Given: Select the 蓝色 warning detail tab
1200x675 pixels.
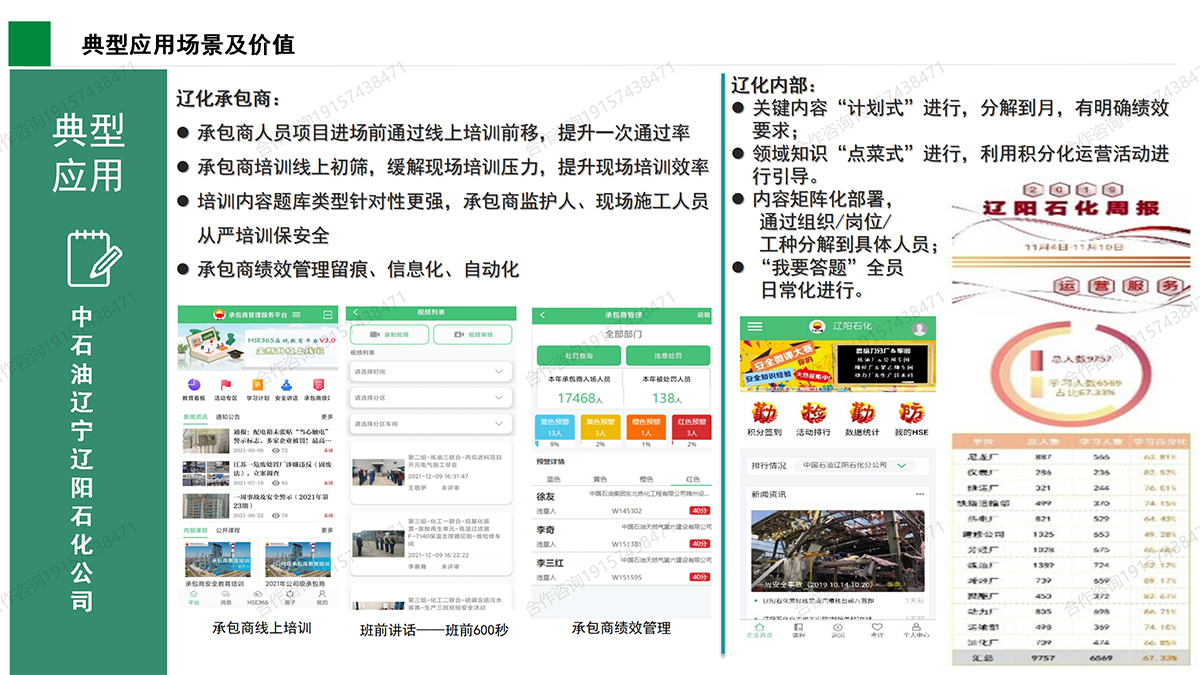Looking at the screenshot, I should tap(553, 479).
